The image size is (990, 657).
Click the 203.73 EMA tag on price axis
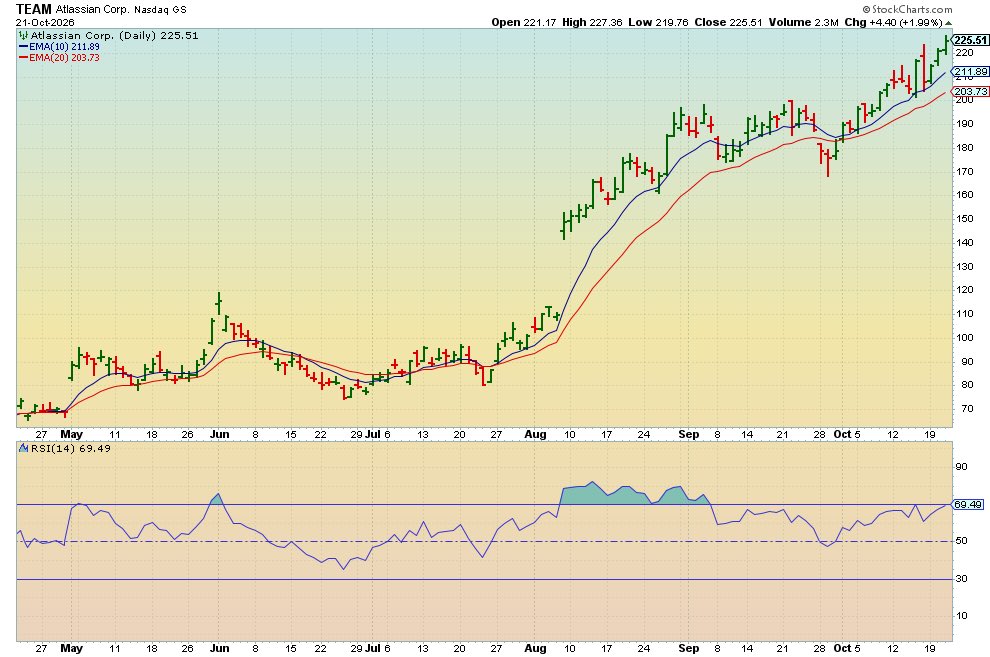pos(970,92)
